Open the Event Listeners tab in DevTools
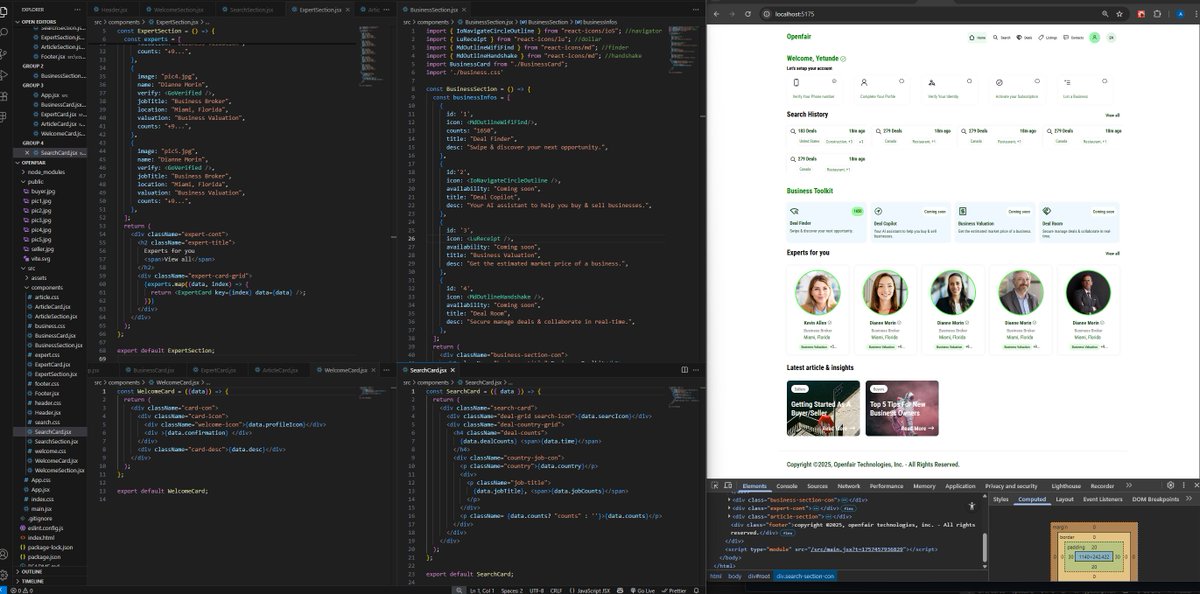This screenshot has width=1200, height=594. (1103, 499)
